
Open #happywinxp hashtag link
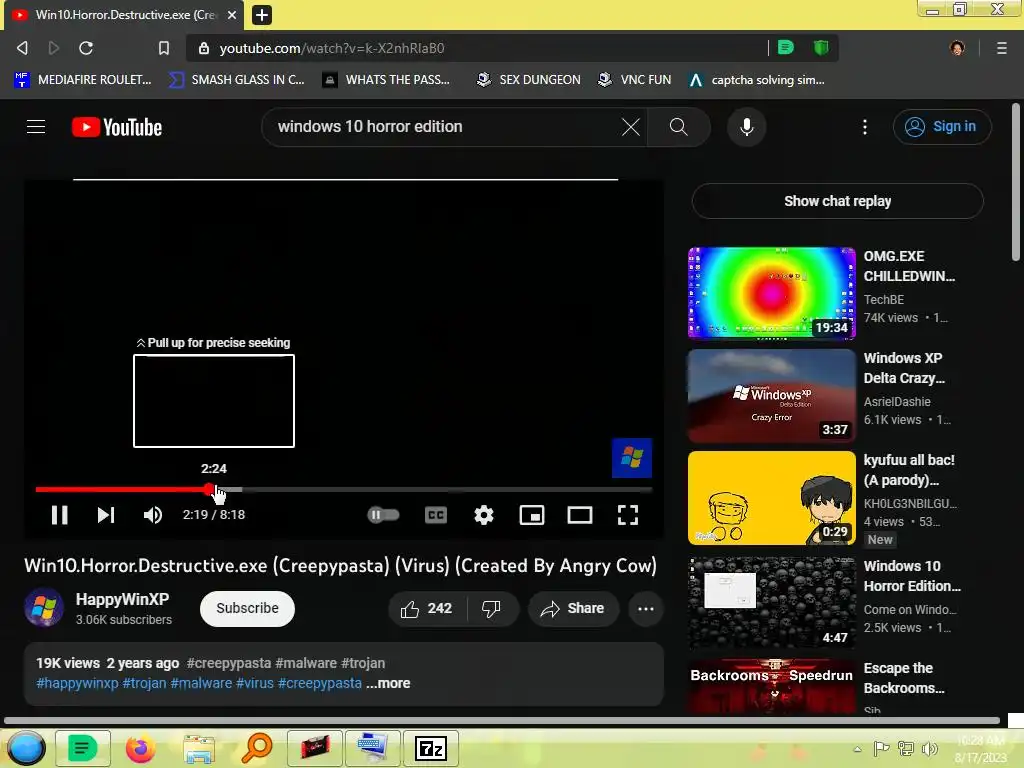[x=77, y=683]
